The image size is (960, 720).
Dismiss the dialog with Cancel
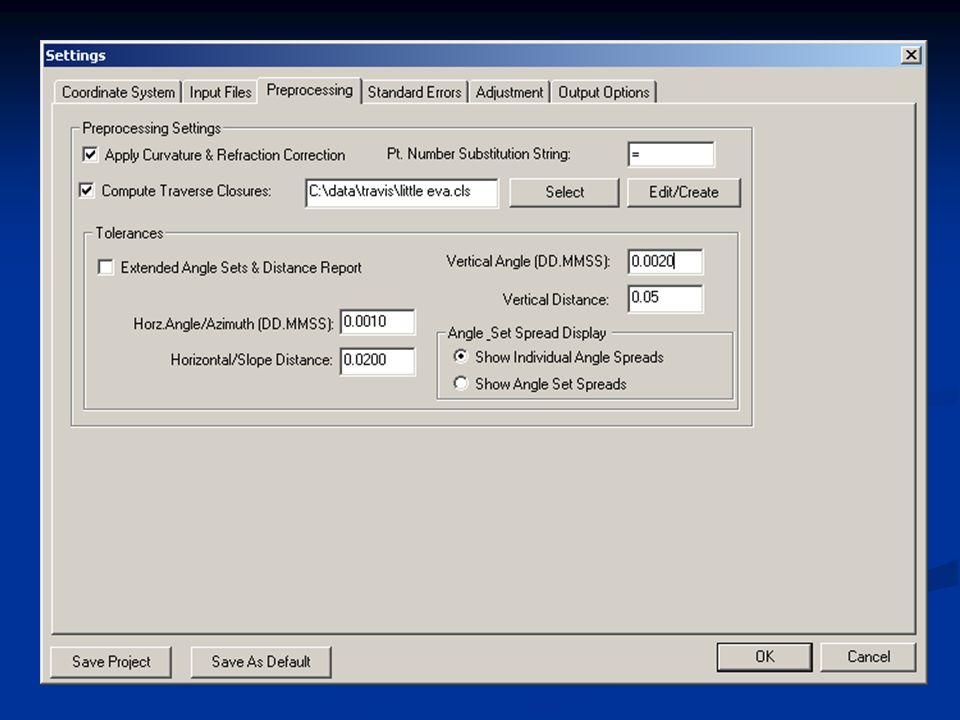point(868,657)
